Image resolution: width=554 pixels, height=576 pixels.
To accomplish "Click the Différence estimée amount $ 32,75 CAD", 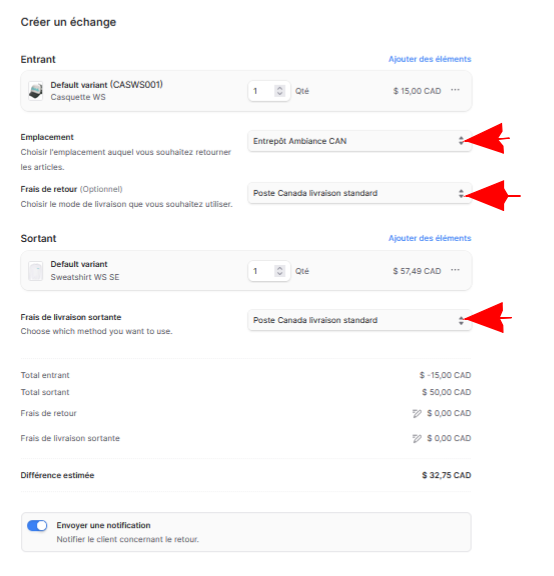I will point(446,475).
